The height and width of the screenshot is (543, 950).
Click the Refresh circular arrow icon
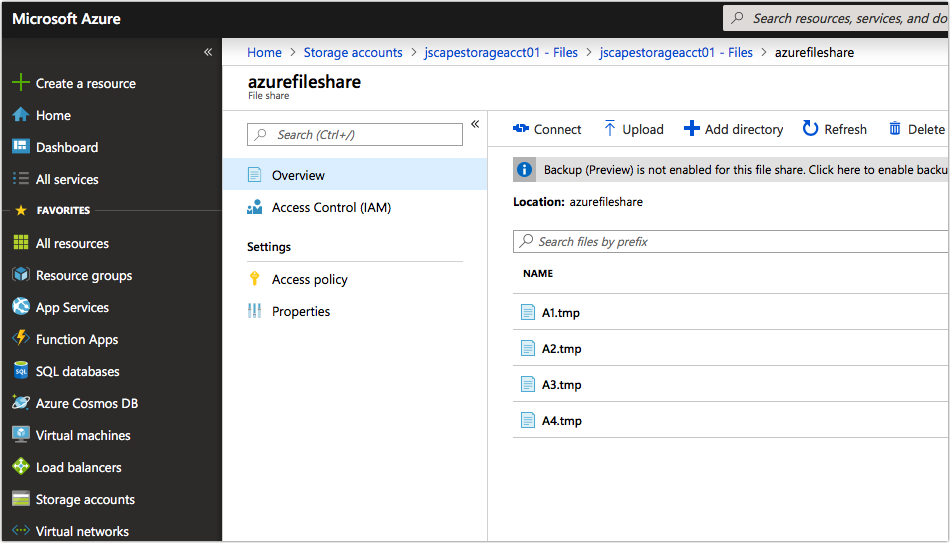point(810,128)
